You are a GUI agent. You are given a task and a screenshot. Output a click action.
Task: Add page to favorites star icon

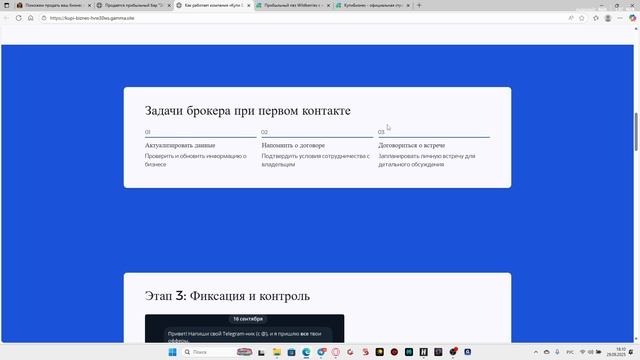(x=582, y=18)
